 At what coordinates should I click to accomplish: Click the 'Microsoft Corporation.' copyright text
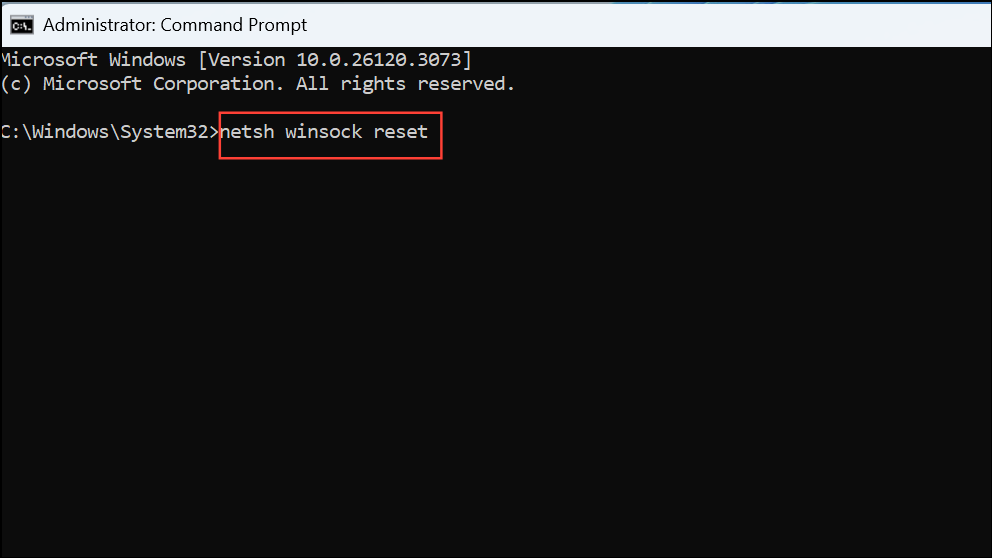point(163,84)
